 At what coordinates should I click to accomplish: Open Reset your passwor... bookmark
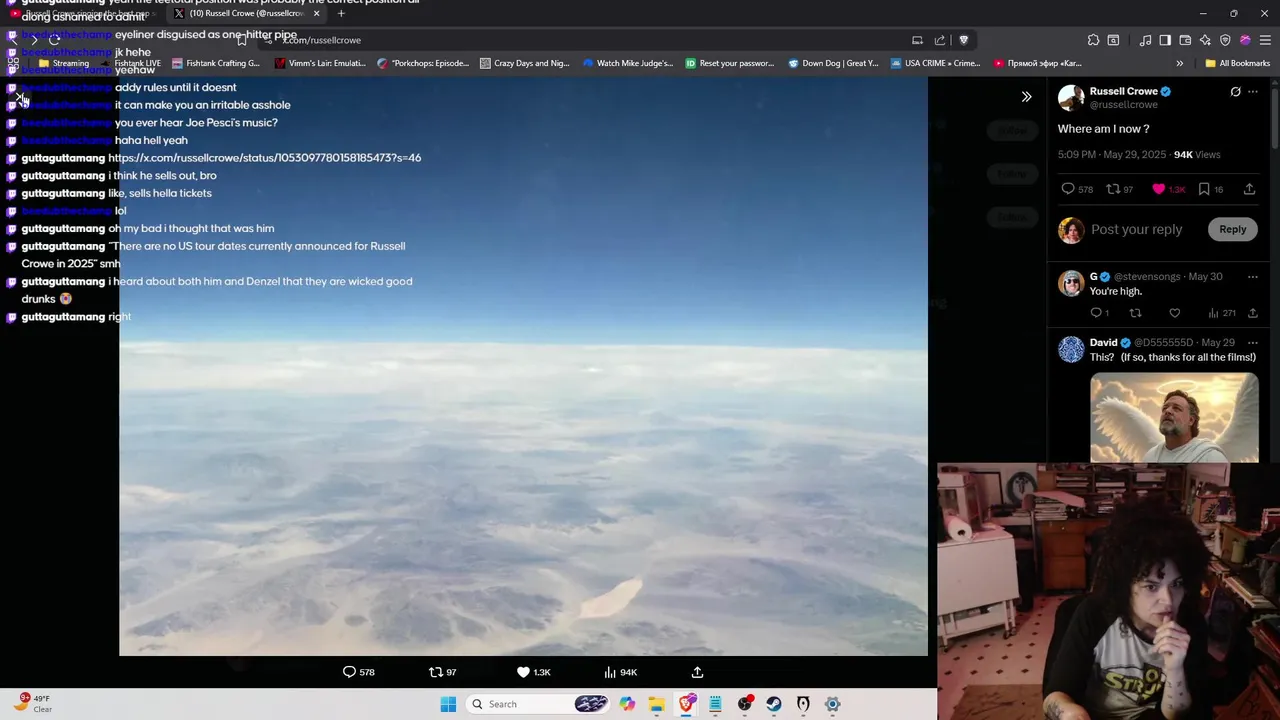(729, 63)
